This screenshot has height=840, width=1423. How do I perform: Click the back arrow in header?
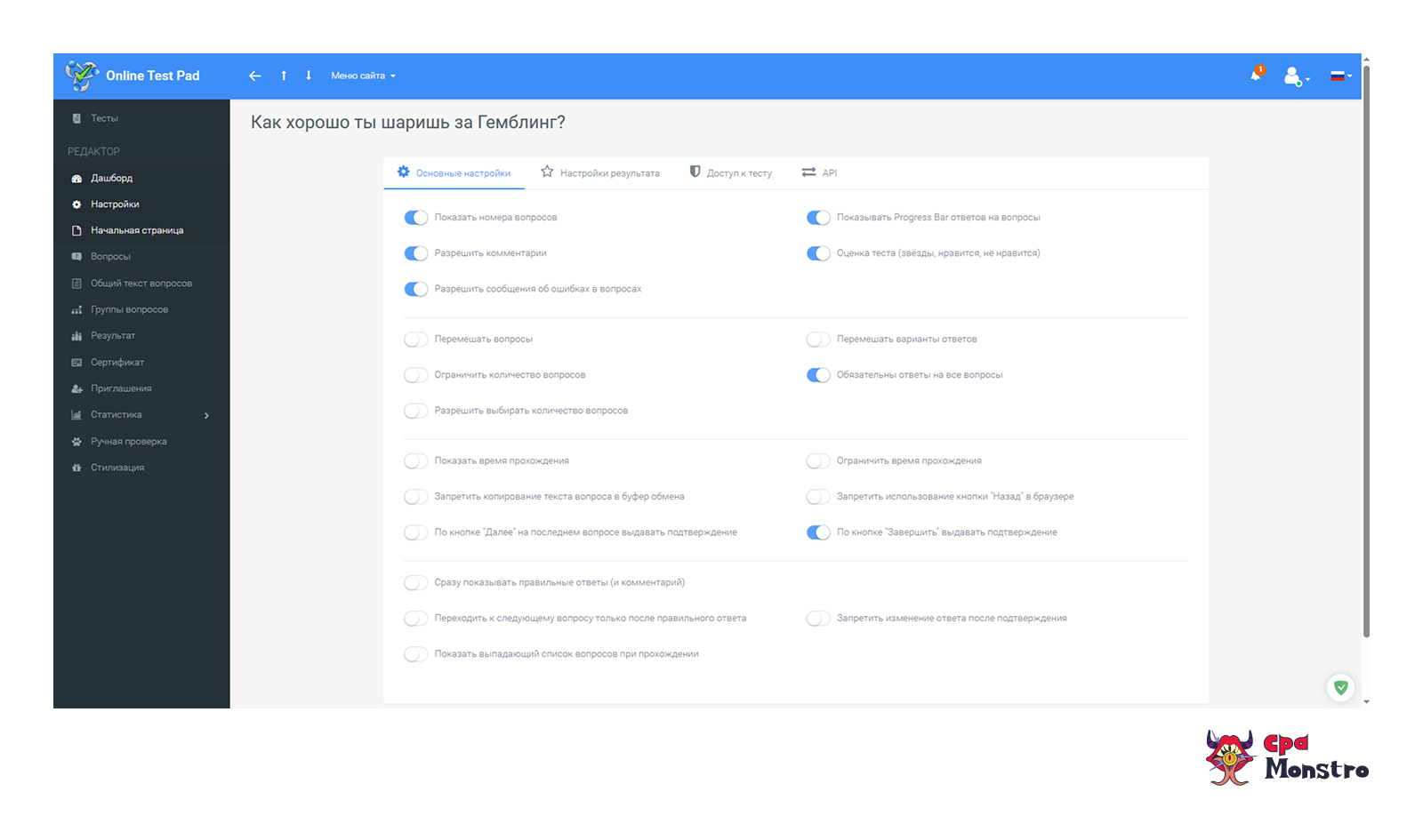tap(255, 76)
